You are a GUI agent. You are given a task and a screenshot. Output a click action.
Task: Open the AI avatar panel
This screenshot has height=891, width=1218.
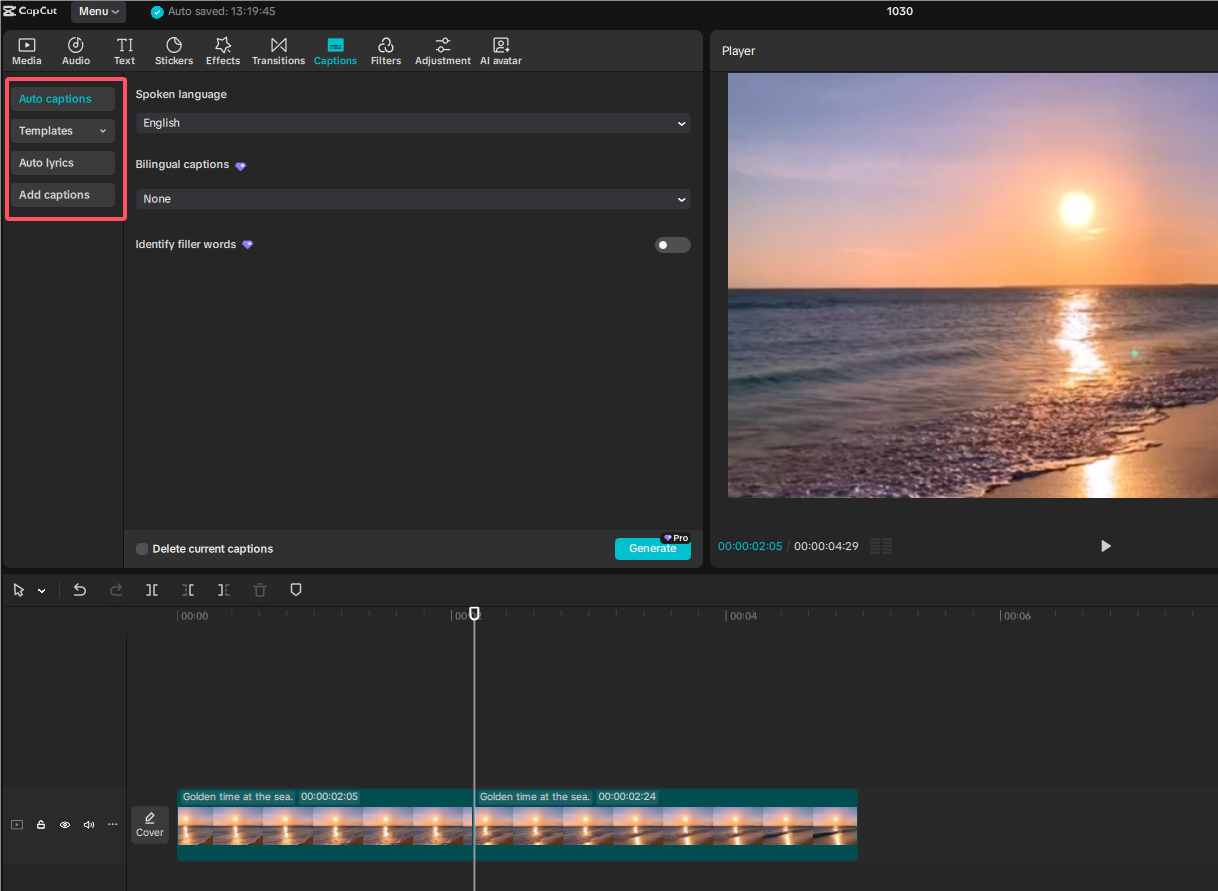500,50
